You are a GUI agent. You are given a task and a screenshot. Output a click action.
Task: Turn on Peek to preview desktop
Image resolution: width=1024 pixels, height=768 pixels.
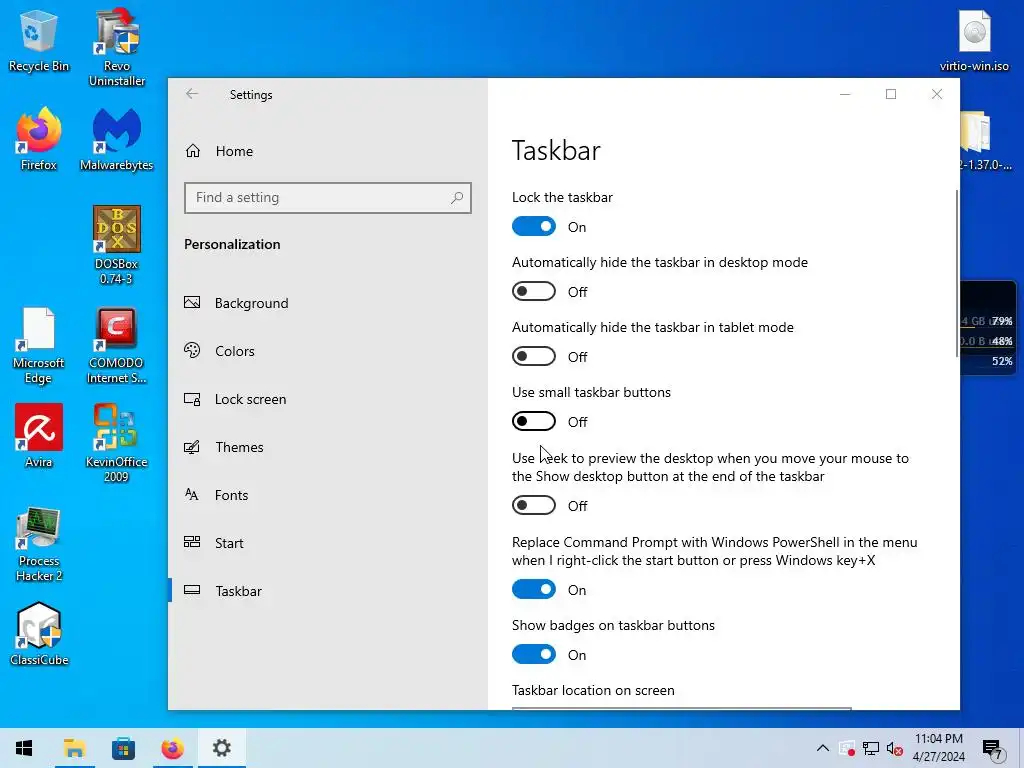pyautogui.click(x=534, y=505)
